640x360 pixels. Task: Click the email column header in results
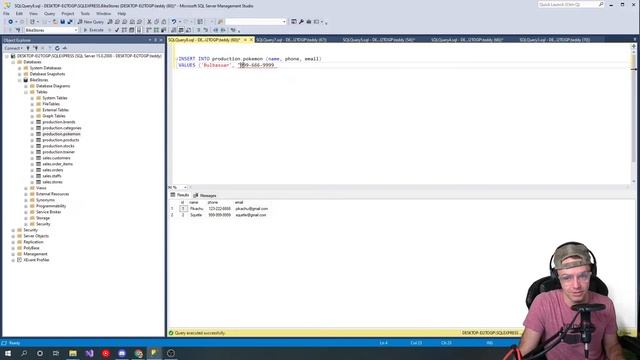pos(239,202)
